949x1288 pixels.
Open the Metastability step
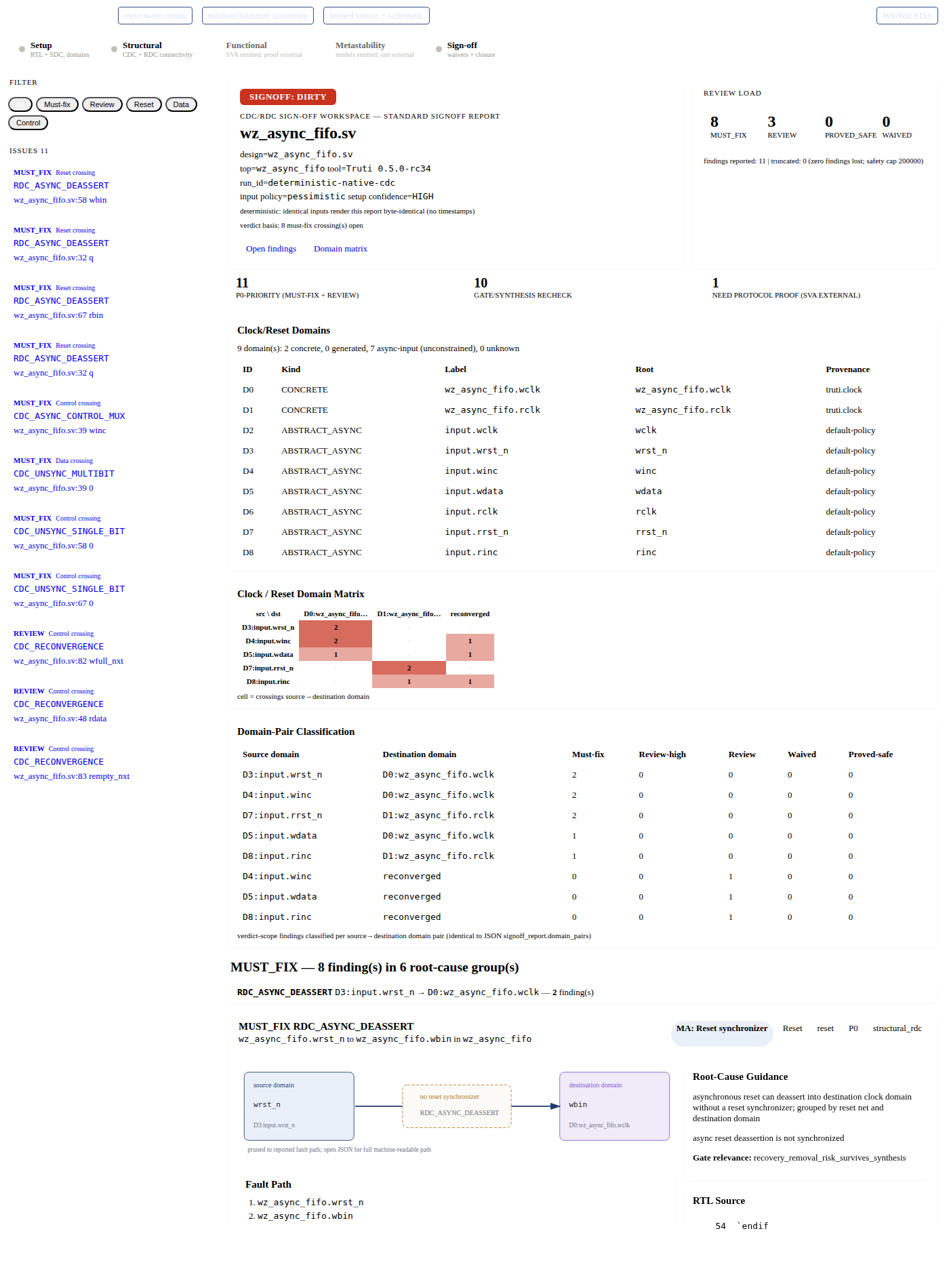[374, 49]
